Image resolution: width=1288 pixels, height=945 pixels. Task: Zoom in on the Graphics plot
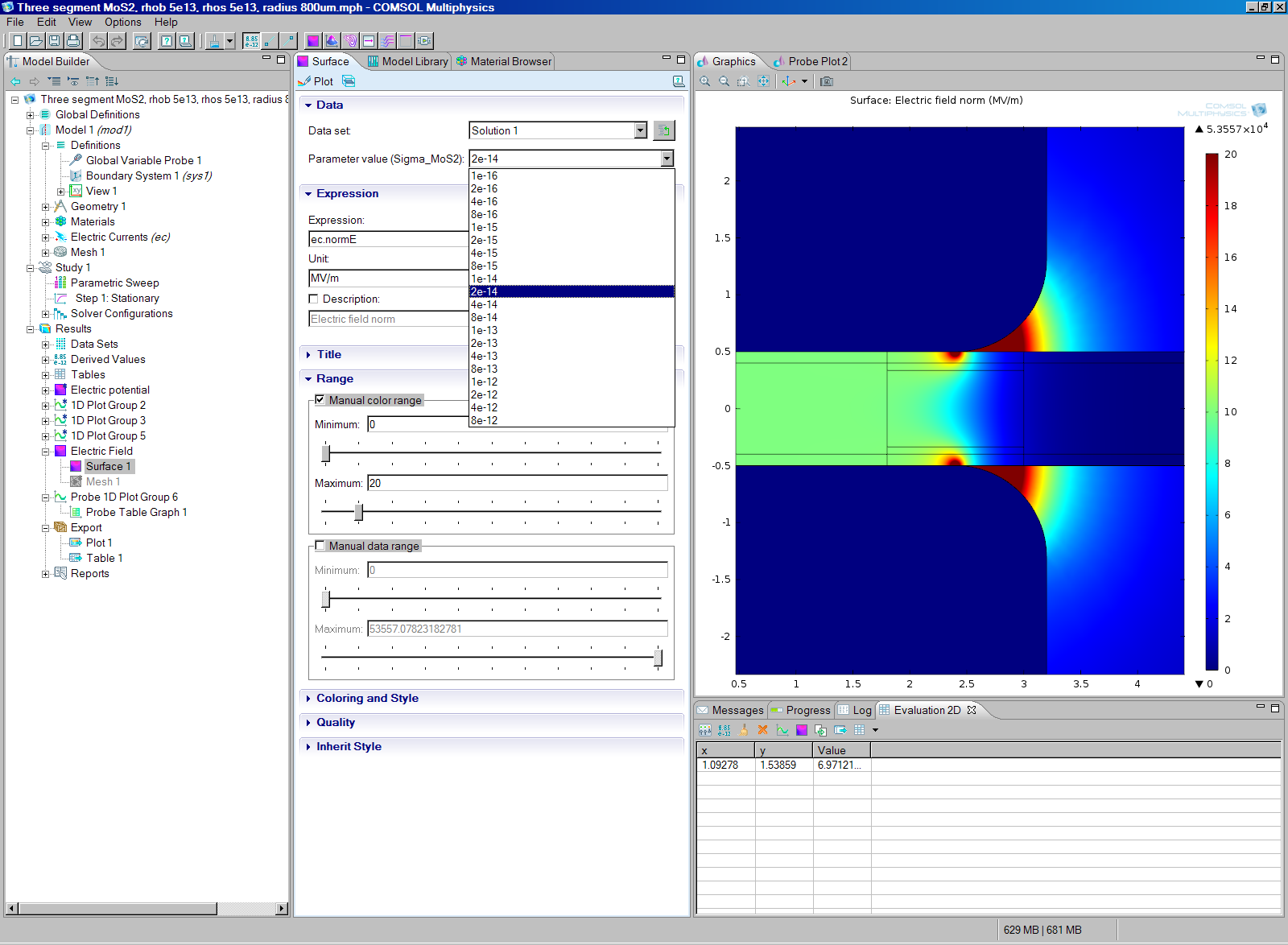[x=705, y=81]
